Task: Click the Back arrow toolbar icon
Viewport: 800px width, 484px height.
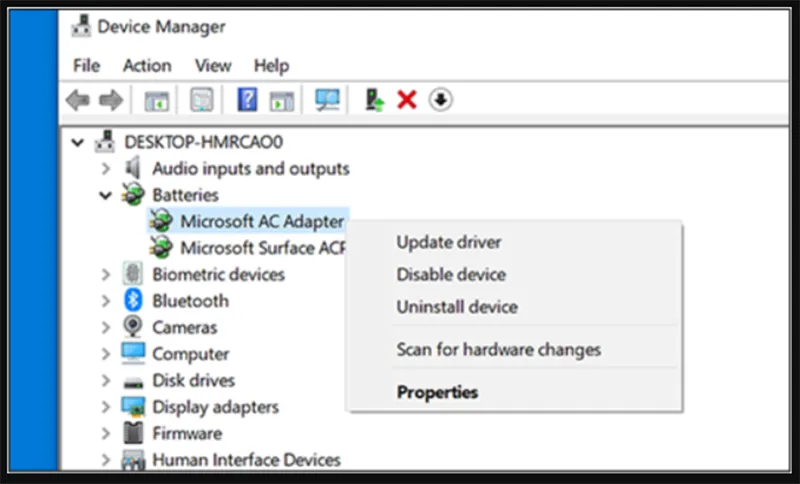Action: click(x=78, y=100)
